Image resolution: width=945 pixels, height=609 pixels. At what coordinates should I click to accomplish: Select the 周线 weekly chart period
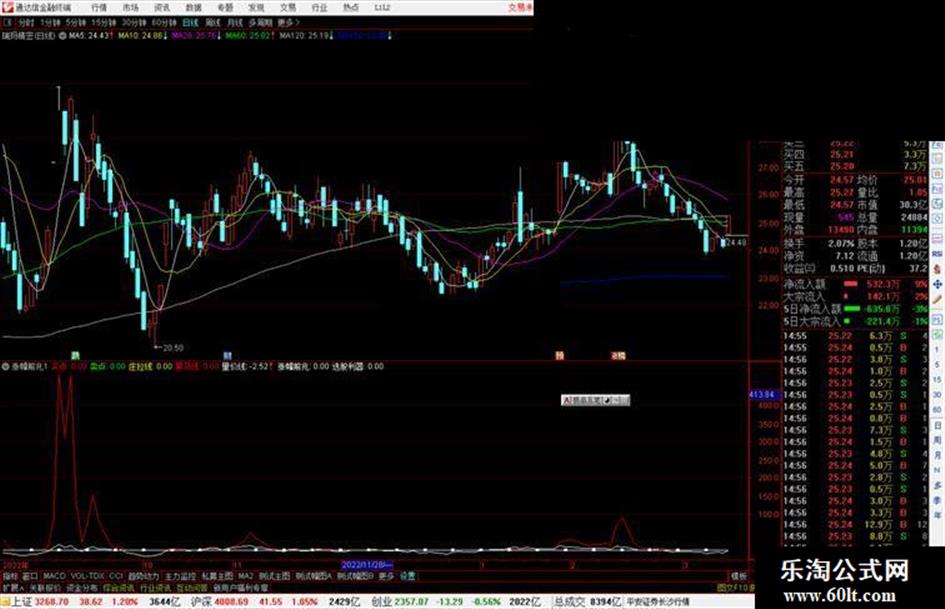pos(213,22)
